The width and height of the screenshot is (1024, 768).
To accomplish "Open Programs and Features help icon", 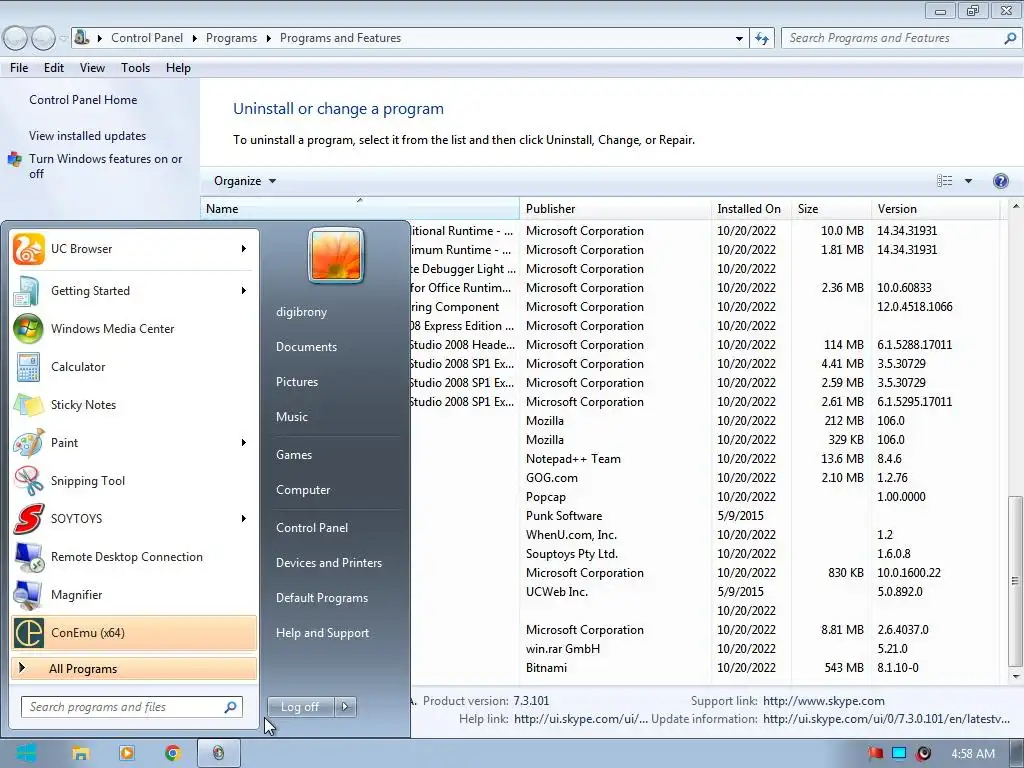I will 1000,181.
